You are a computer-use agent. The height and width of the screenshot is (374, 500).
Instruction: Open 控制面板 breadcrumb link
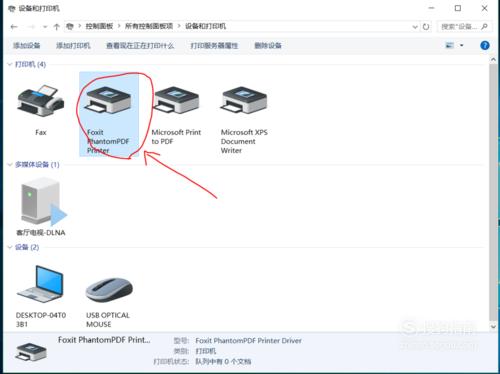pyautogui.click(x=99, y=26)
